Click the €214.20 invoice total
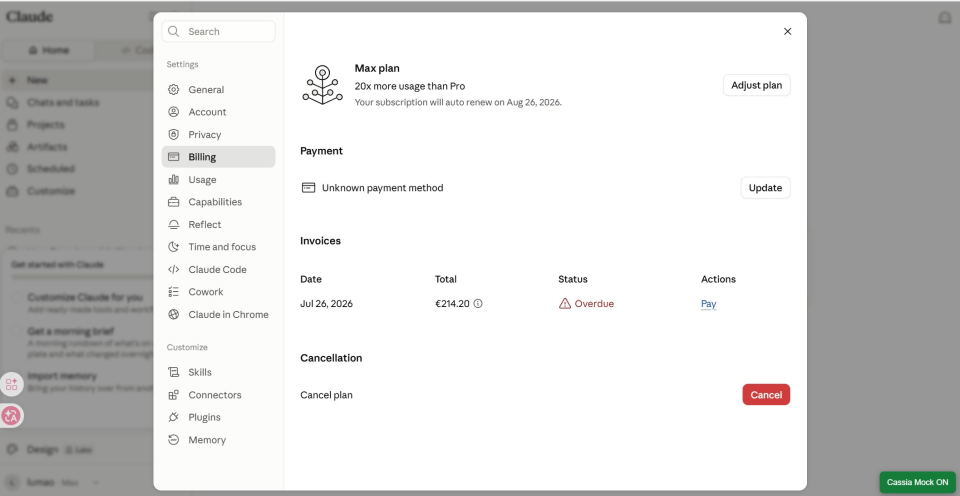Screen dimensions: 960x496 click(x=452, y=304)
